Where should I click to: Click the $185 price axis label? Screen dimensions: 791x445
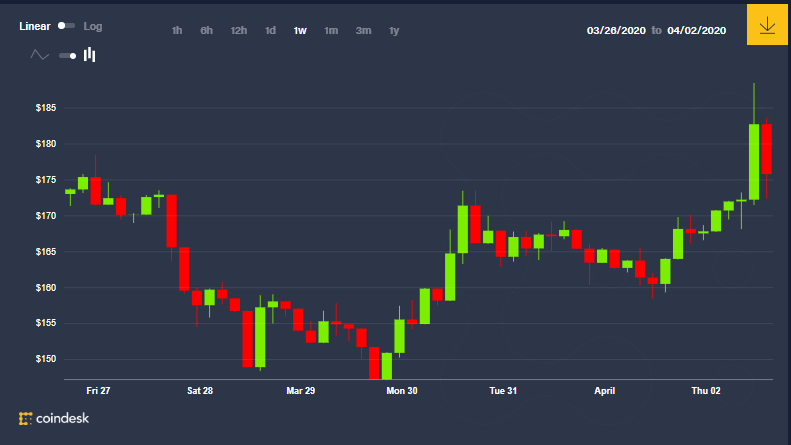click(x=46, y=108)
